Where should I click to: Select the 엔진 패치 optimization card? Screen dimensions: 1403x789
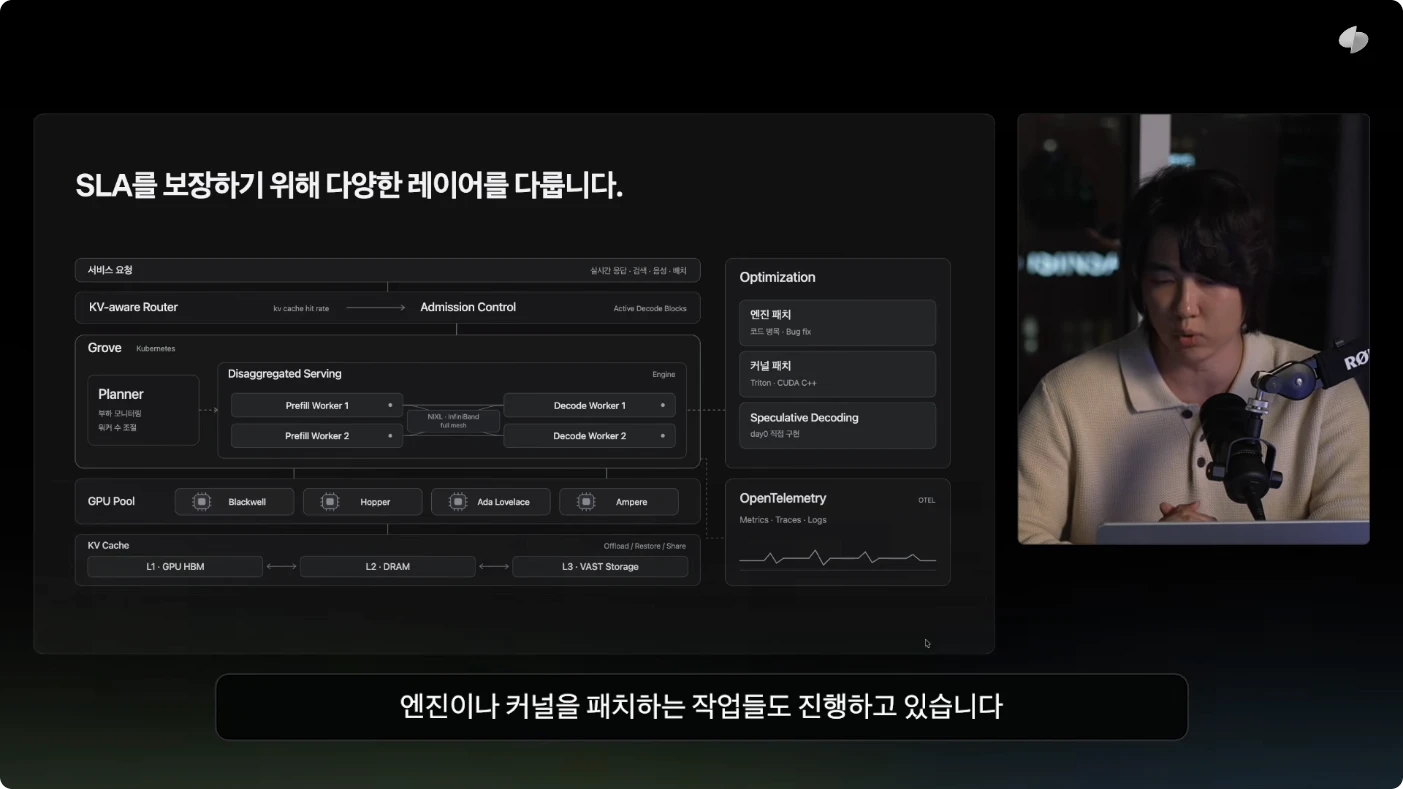(x=837, y=322)
